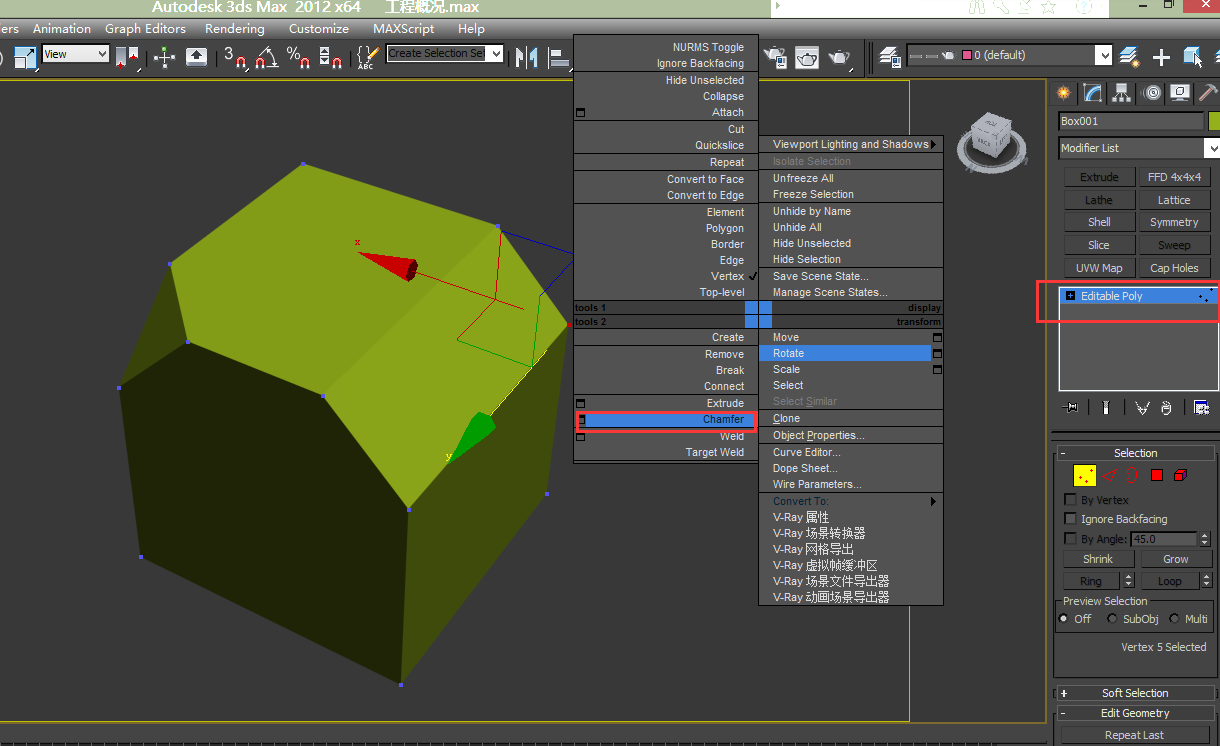Enable the By Angle checkbox

1071,539
